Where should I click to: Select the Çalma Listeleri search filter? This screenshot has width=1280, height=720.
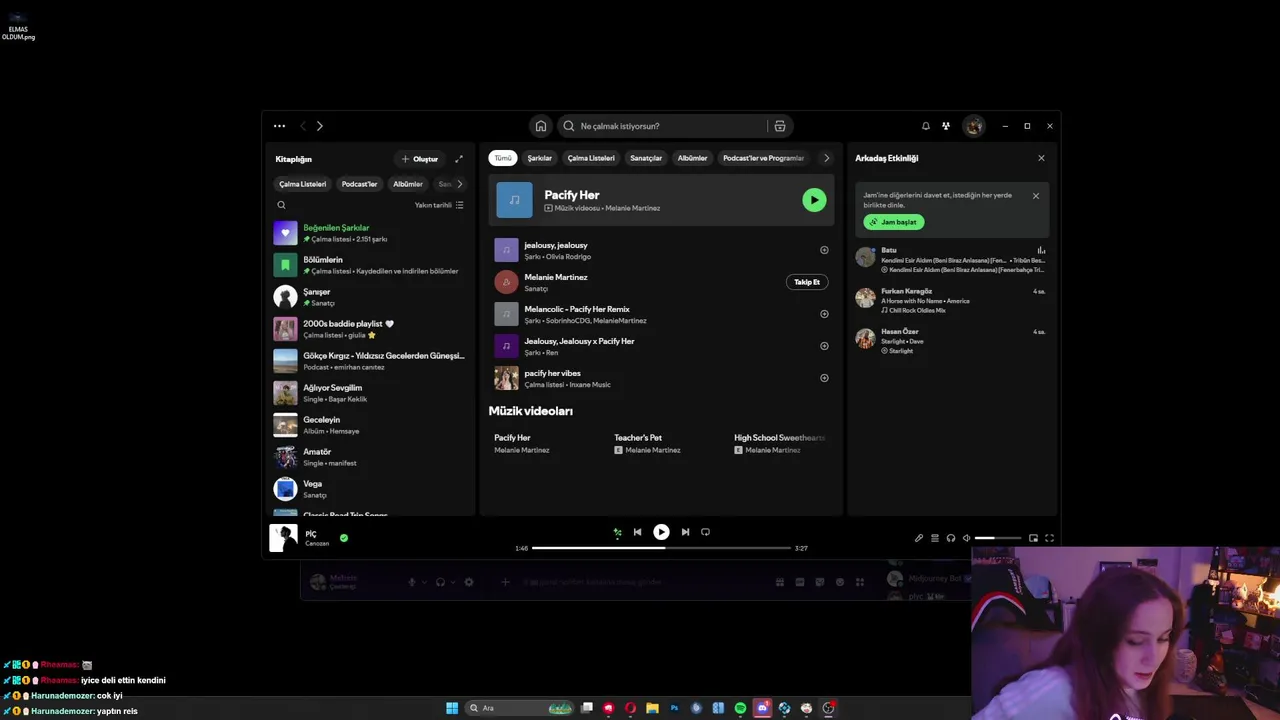point(591,158)
